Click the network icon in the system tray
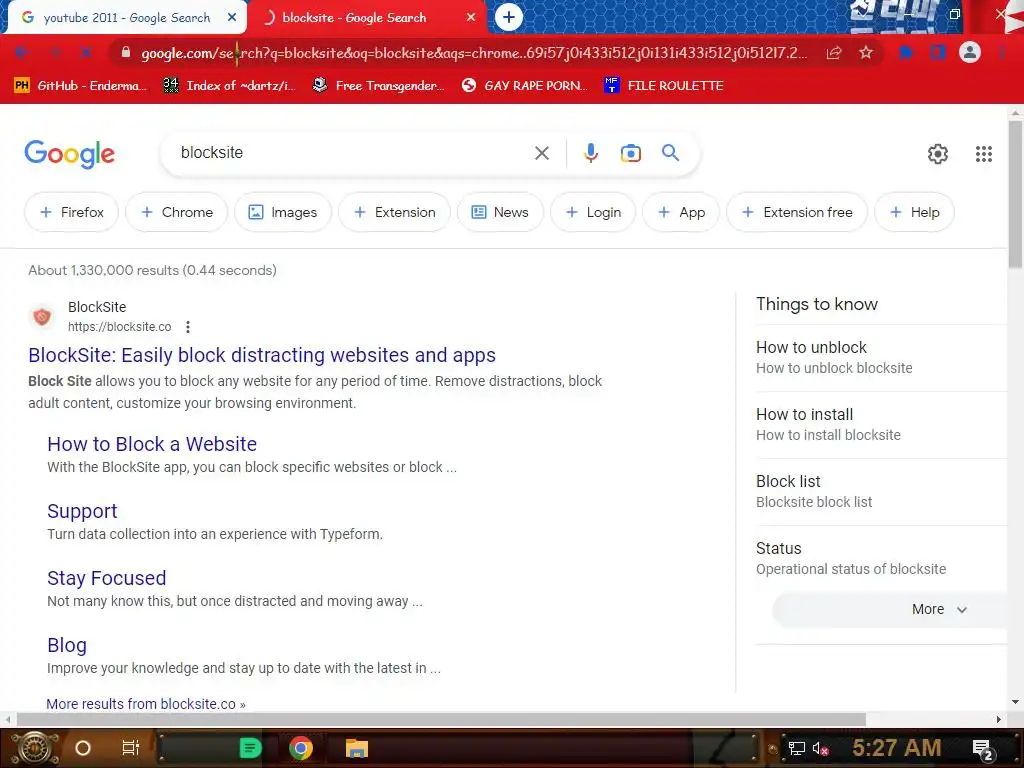 click(x=797, y=748)
